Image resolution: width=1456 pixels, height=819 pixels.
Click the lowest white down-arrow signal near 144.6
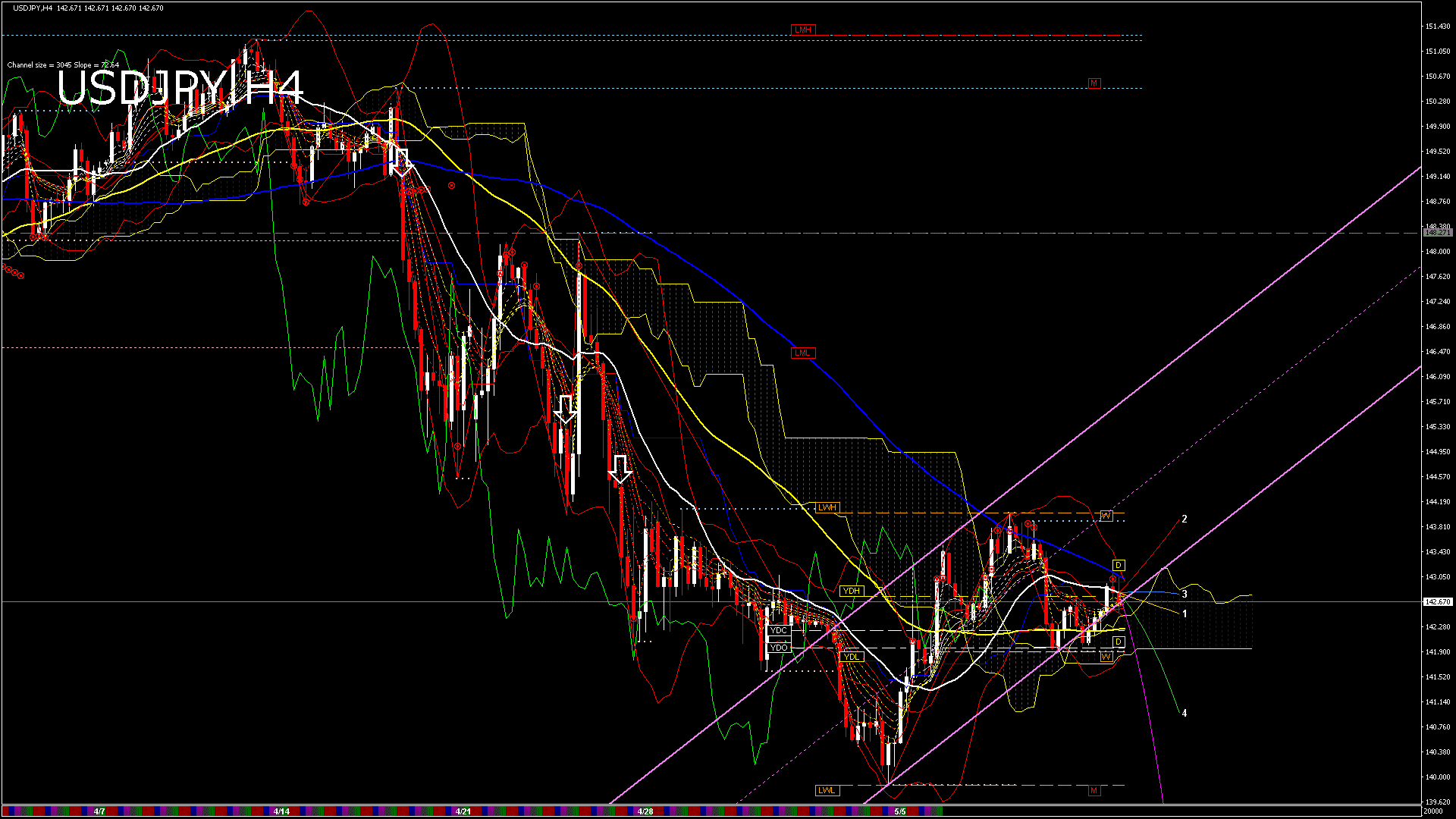[620, 469]
